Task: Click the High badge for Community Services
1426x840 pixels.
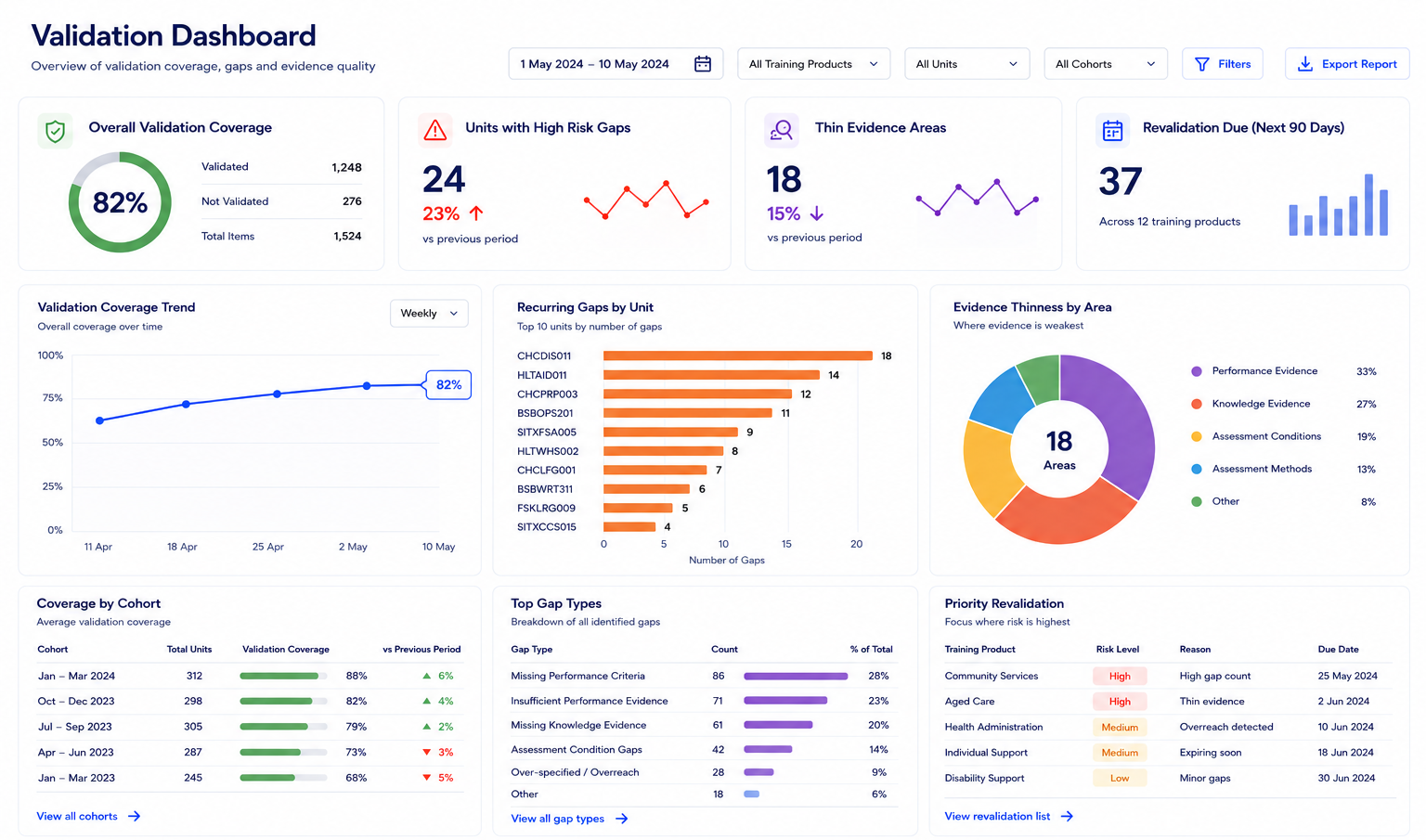Action: pos(1120,676)
